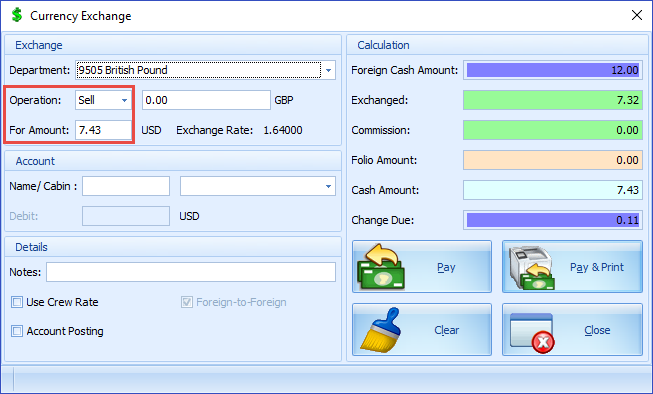Click the Debit amount field

(x=126, y=216)
